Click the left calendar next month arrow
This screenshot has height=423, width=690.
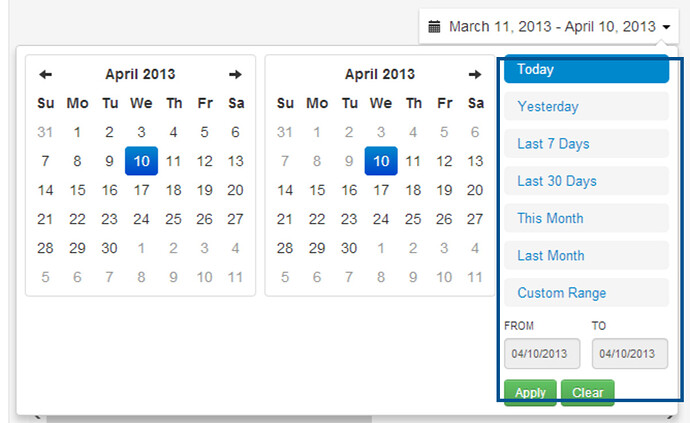tap(235, 74)
